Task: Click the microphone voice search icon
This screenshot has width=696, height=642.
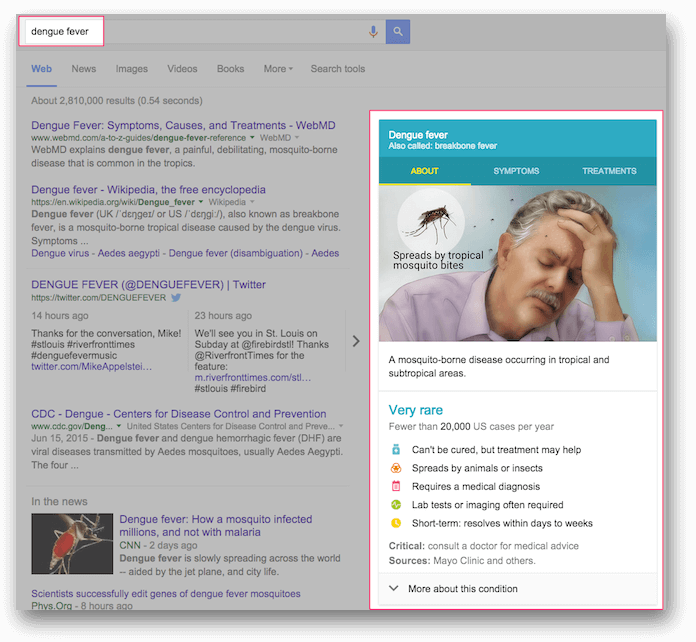Action: click(373, 32)
